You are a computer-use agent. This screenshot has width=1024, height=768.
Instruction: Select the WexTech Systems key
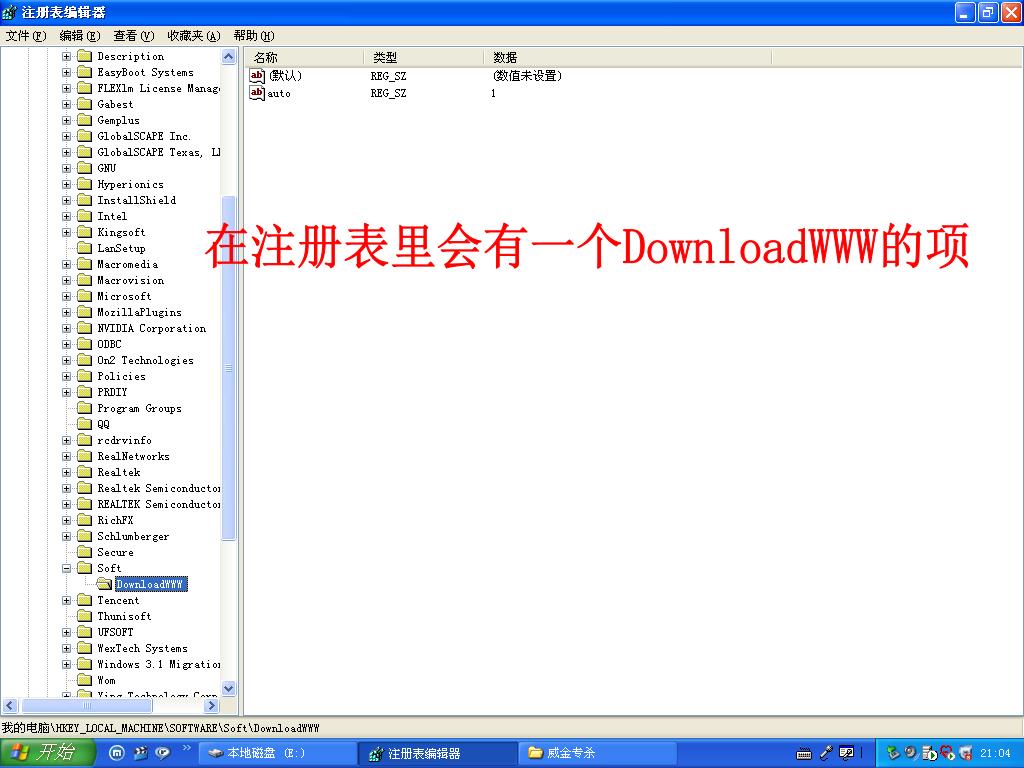coord(142,648)
